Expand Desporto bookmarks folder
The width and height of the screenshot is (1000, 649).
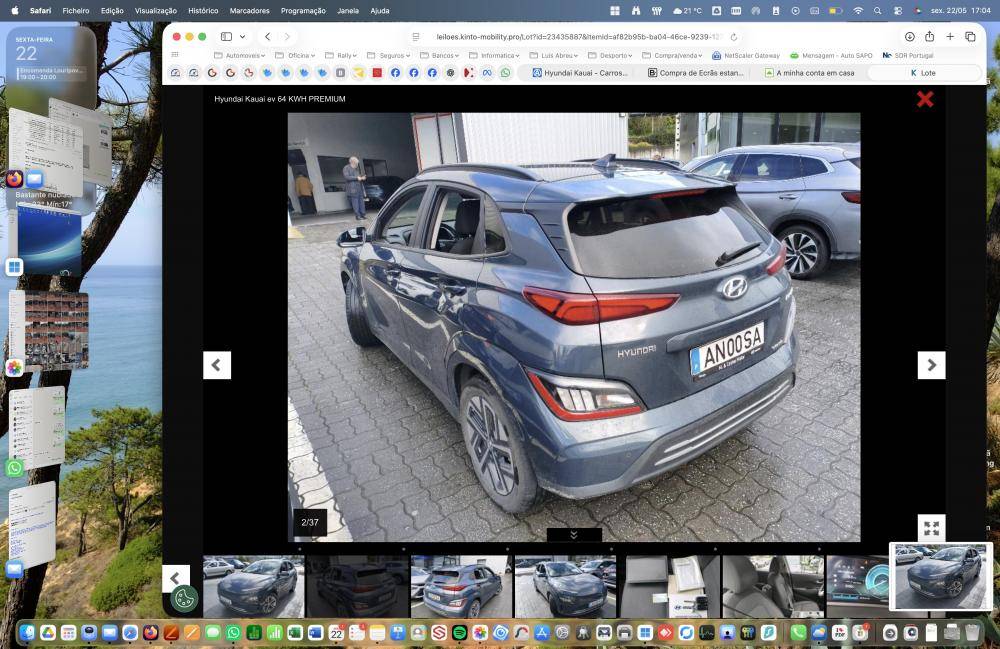pos(610,55)
